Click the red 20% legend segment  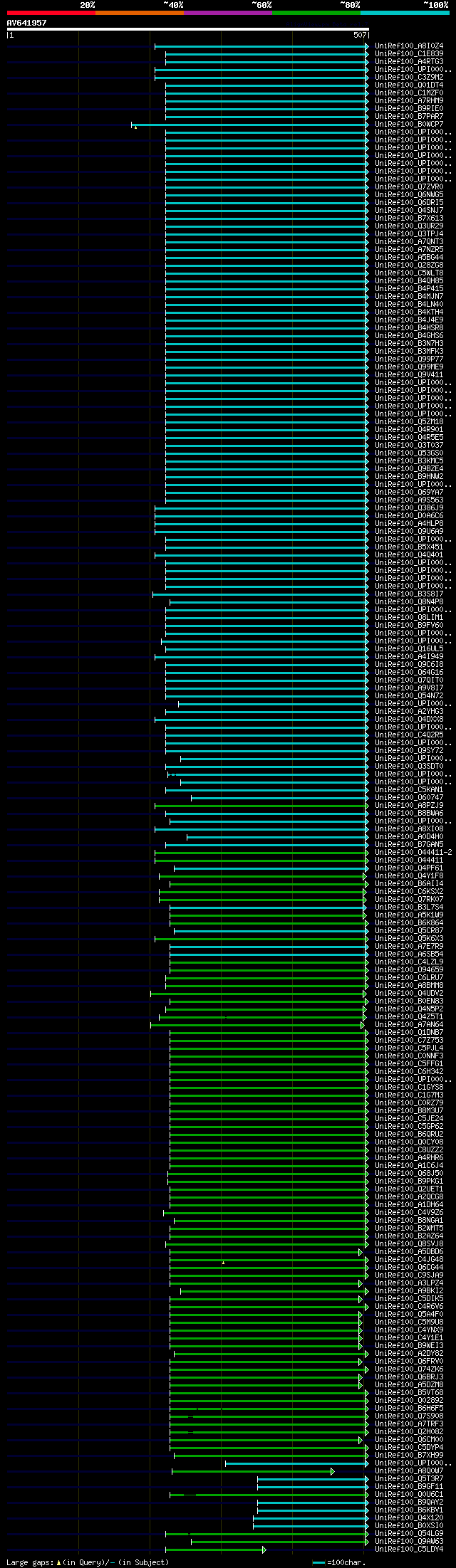[x=51, y=13]
